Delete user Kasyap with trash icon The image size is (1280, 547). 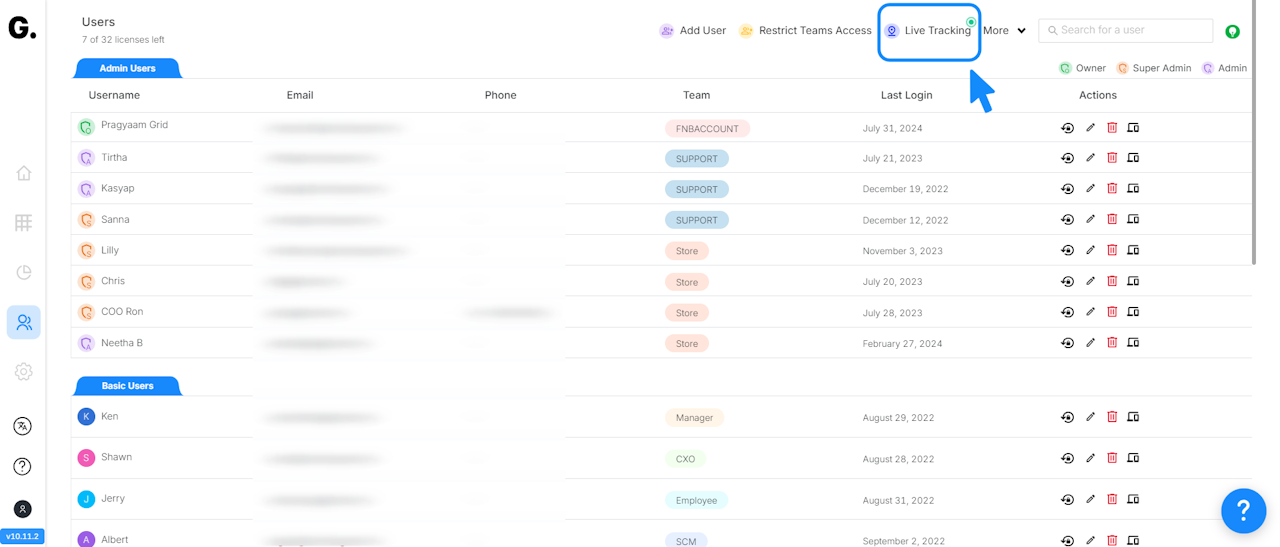coord(1112,188)
